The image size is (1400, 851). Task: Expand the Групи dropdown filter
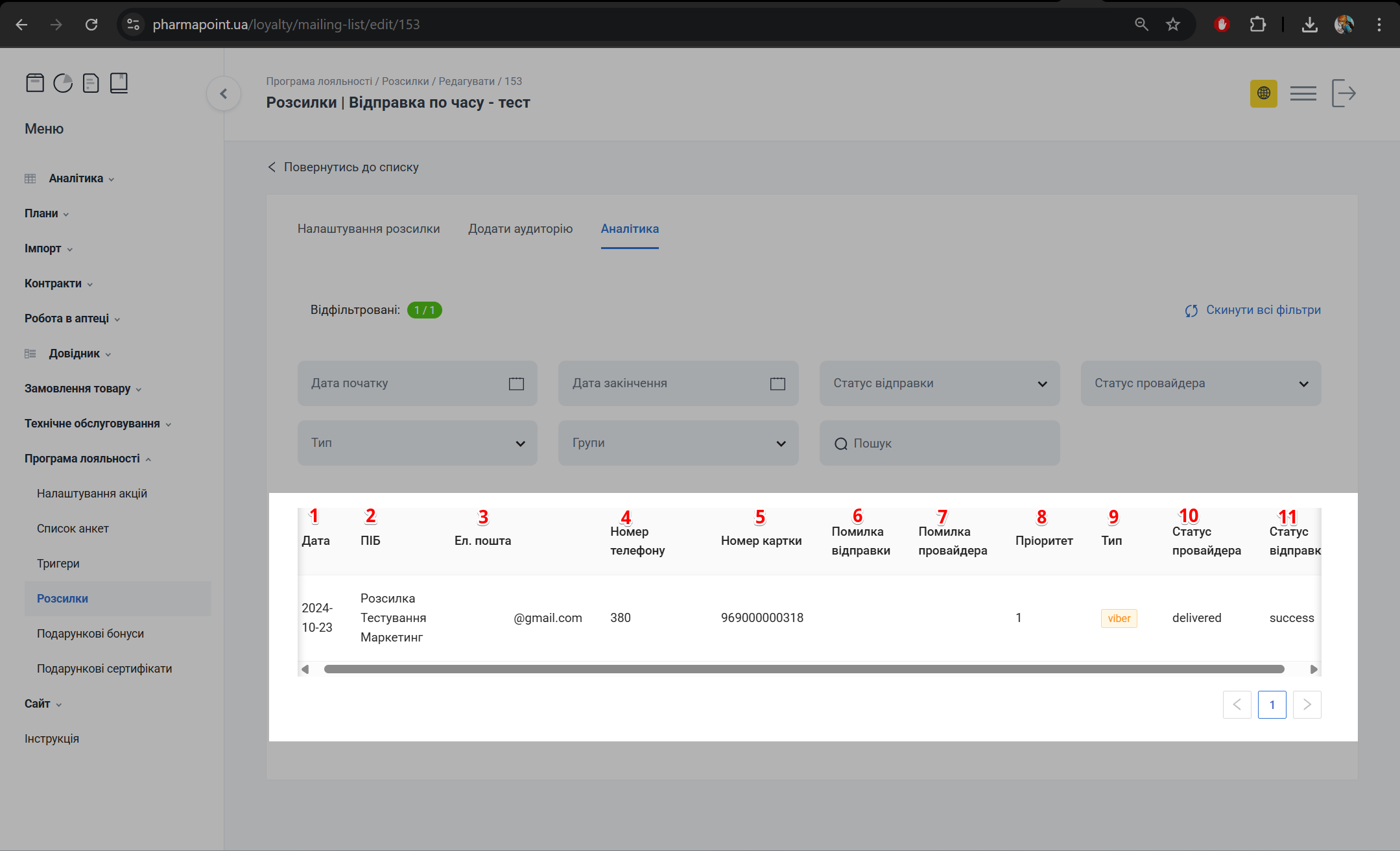coord(678,443)
